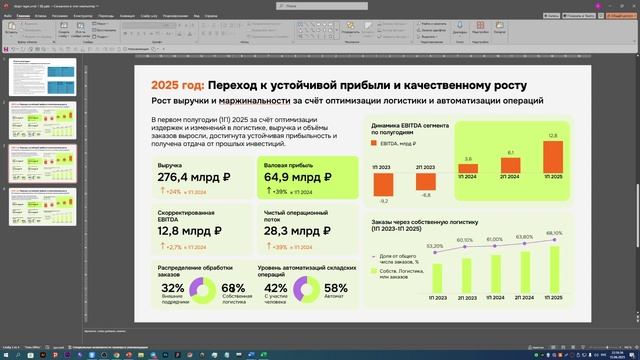Expand the shapes gallery more arrow

pyautogui.click(x=336, y=36)
